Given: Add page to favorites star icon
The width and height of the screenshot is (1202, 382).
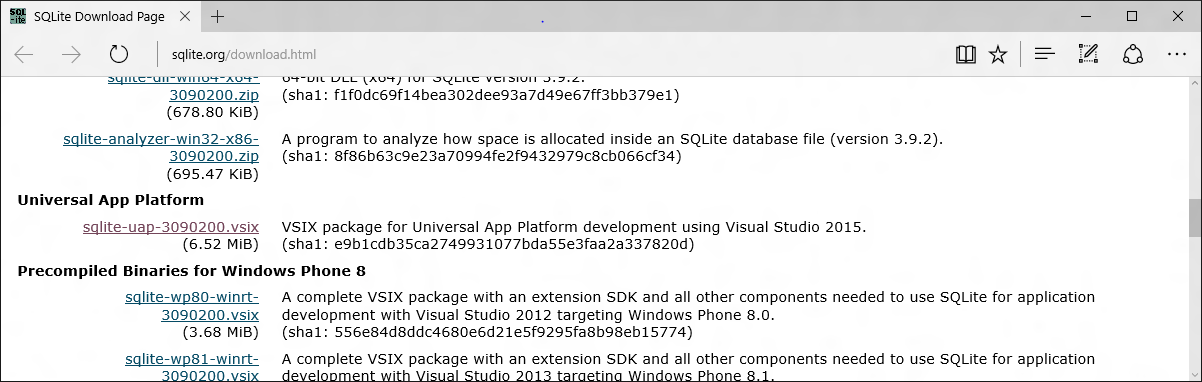Looking at the screenshot, I should tap(998, 54).
